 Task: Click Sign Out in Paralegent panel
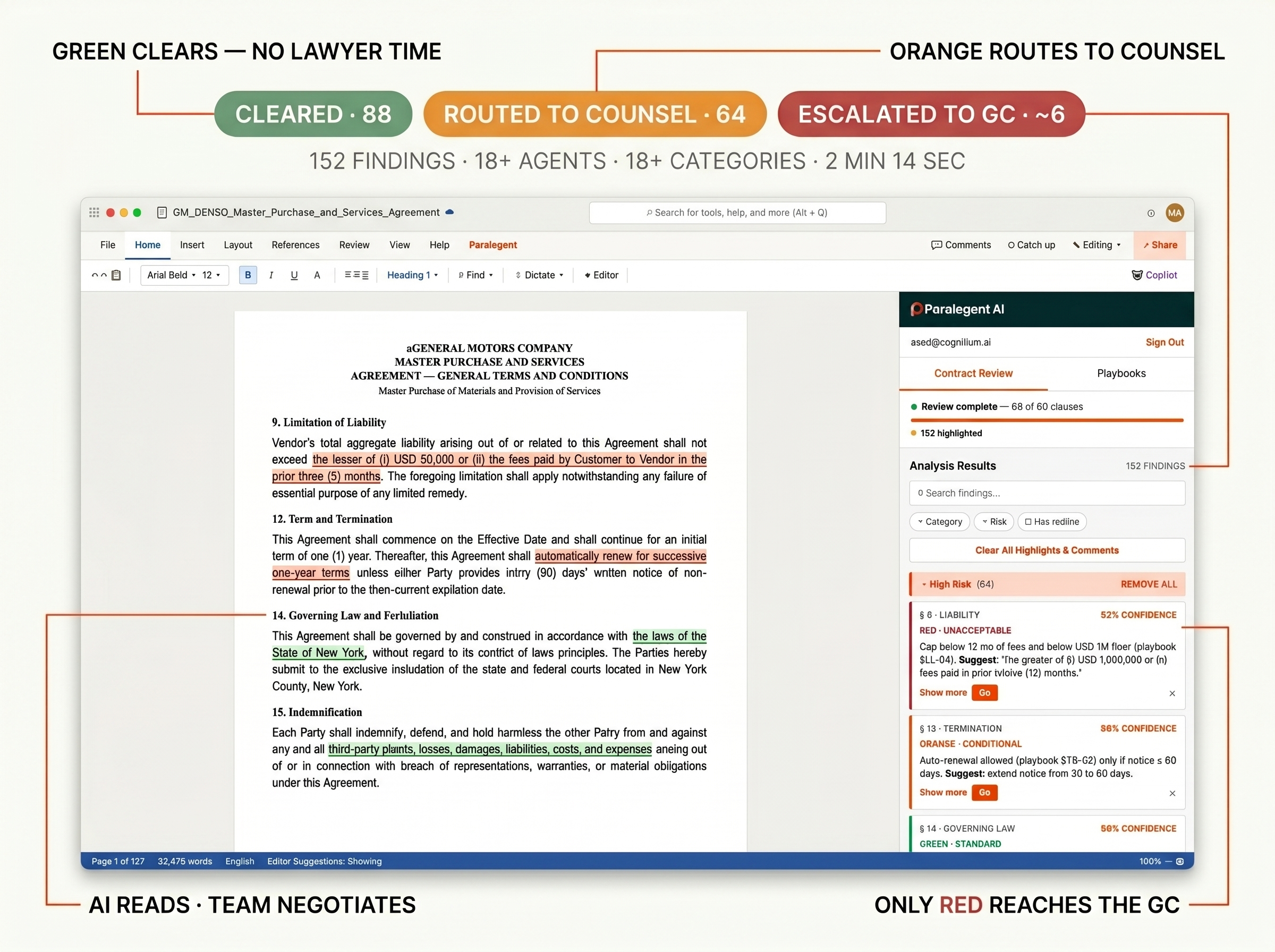click(1164, 342)
